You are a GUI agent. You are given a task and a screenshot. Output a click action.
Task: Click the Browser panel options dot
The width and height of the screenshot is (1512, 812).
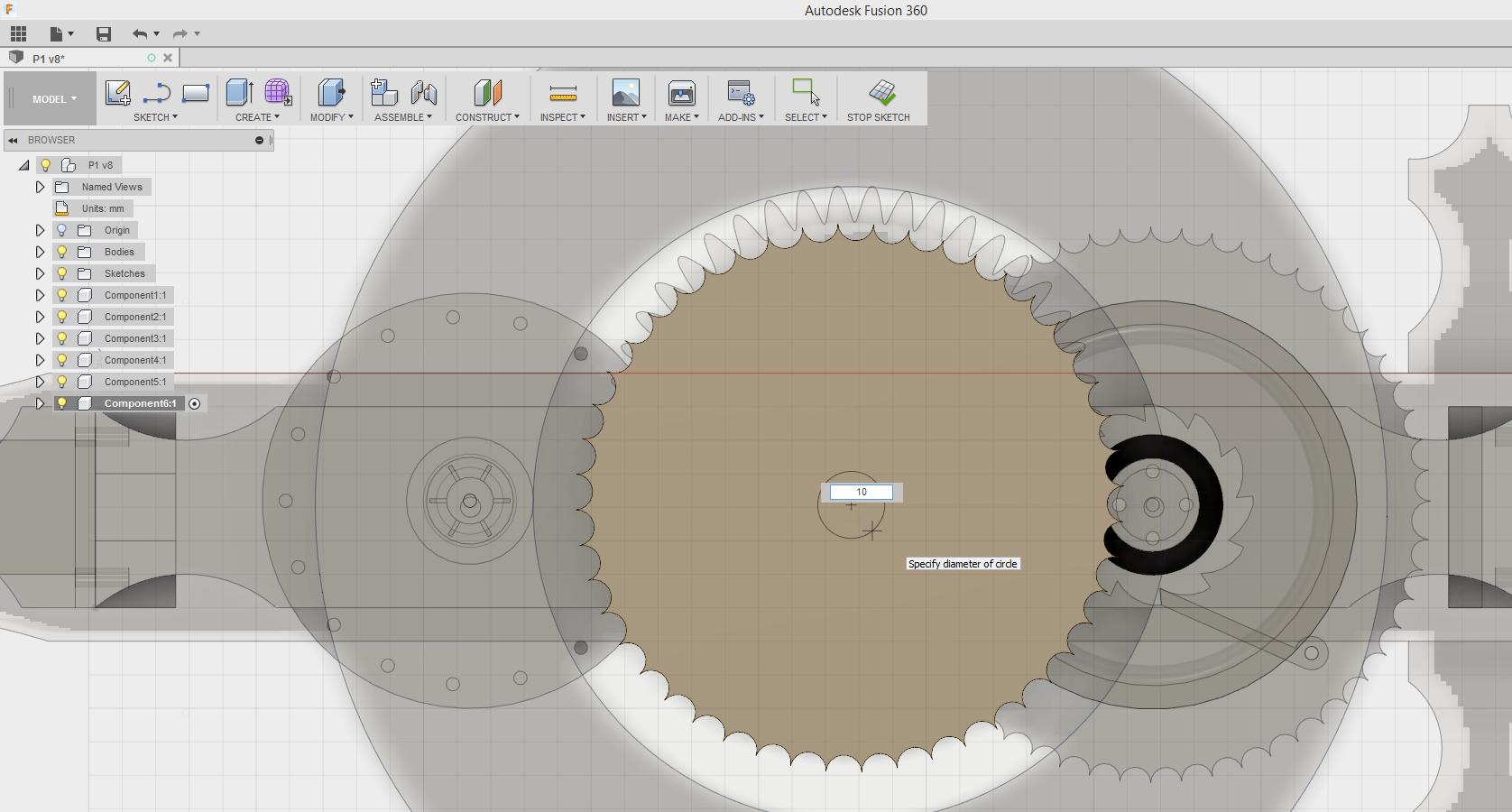[259, 140]
